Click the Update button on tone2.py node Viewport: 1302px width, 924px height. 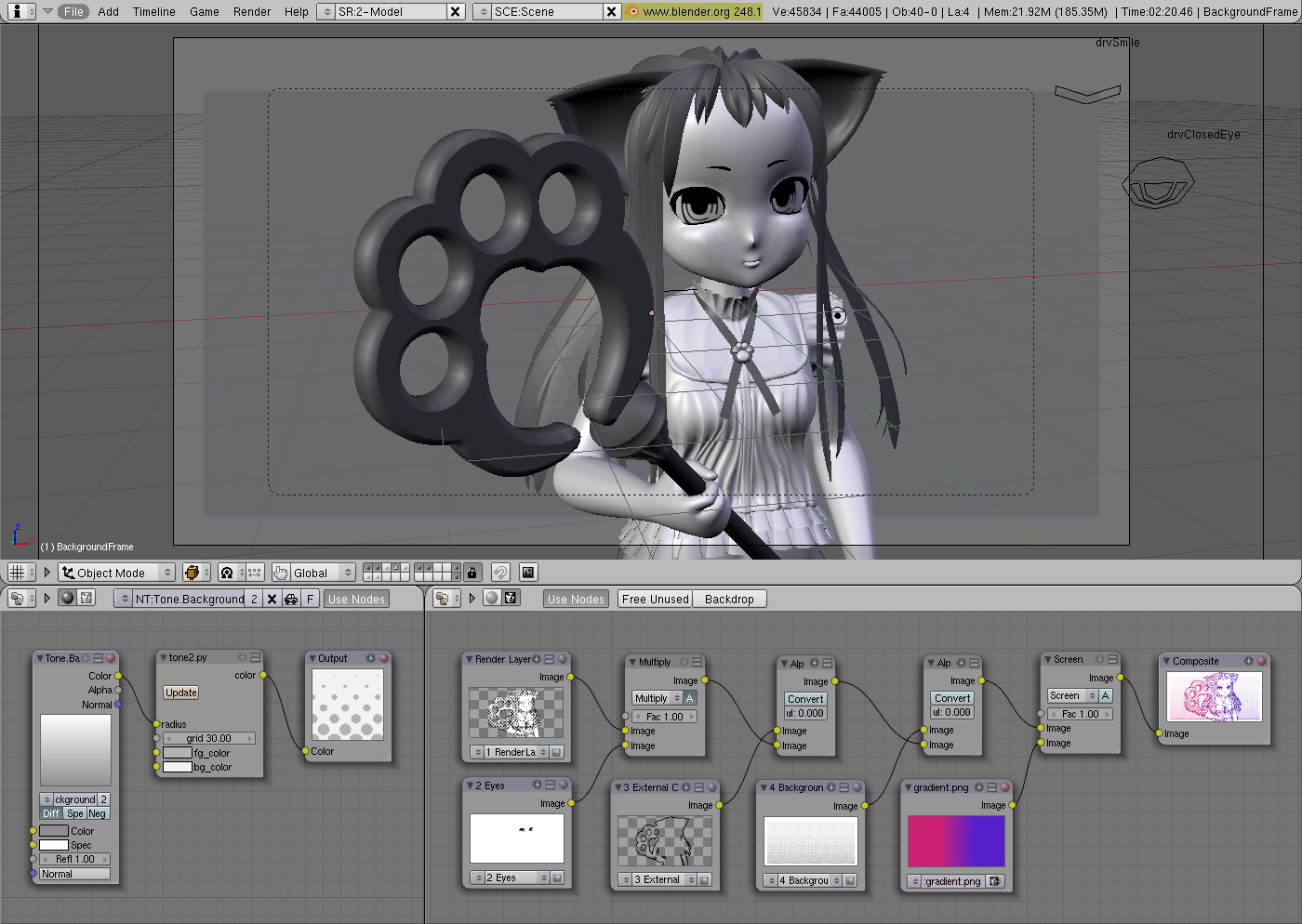click(181, 693)
